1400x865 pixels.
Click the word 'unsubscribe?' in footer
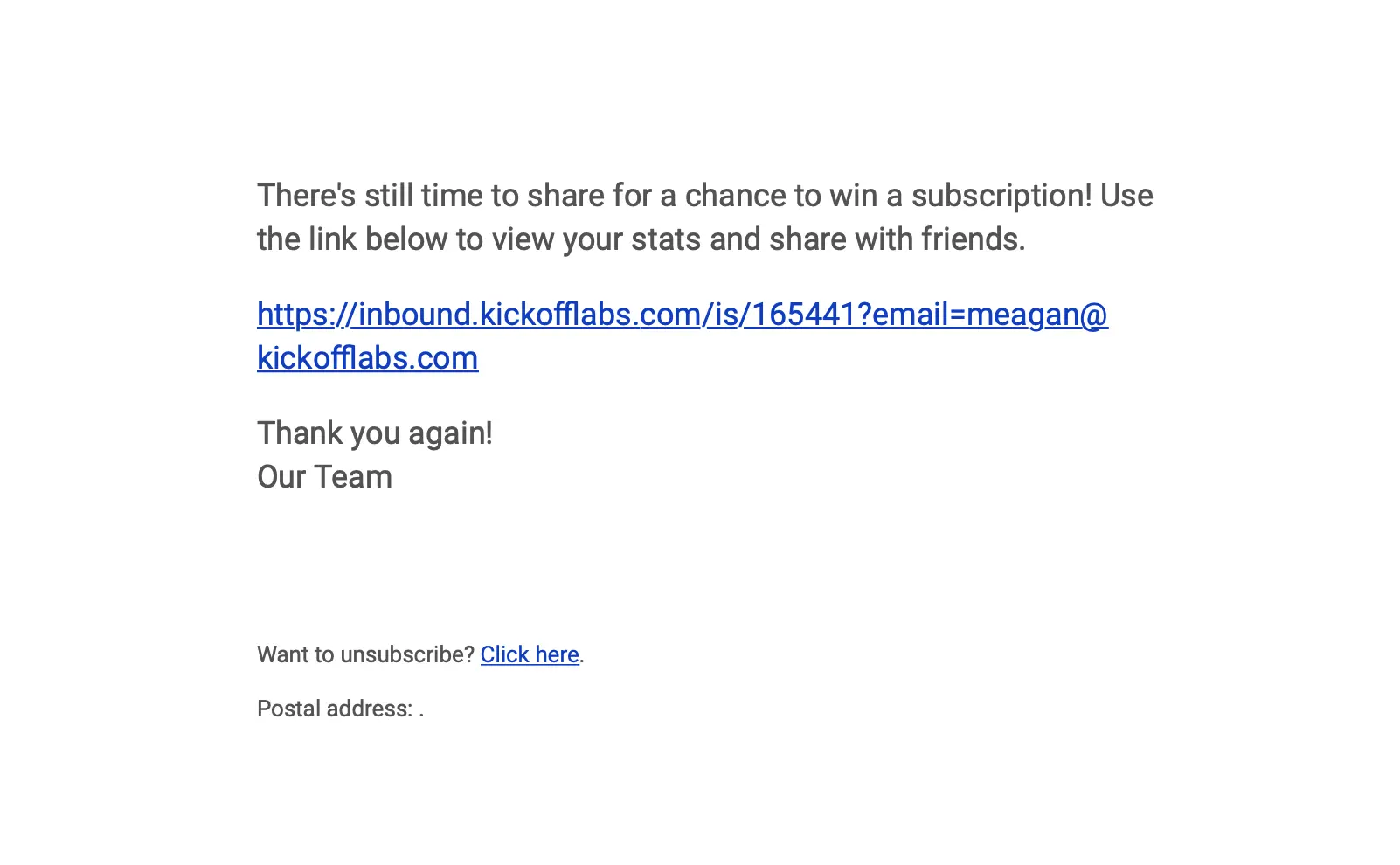coord(407,654)
